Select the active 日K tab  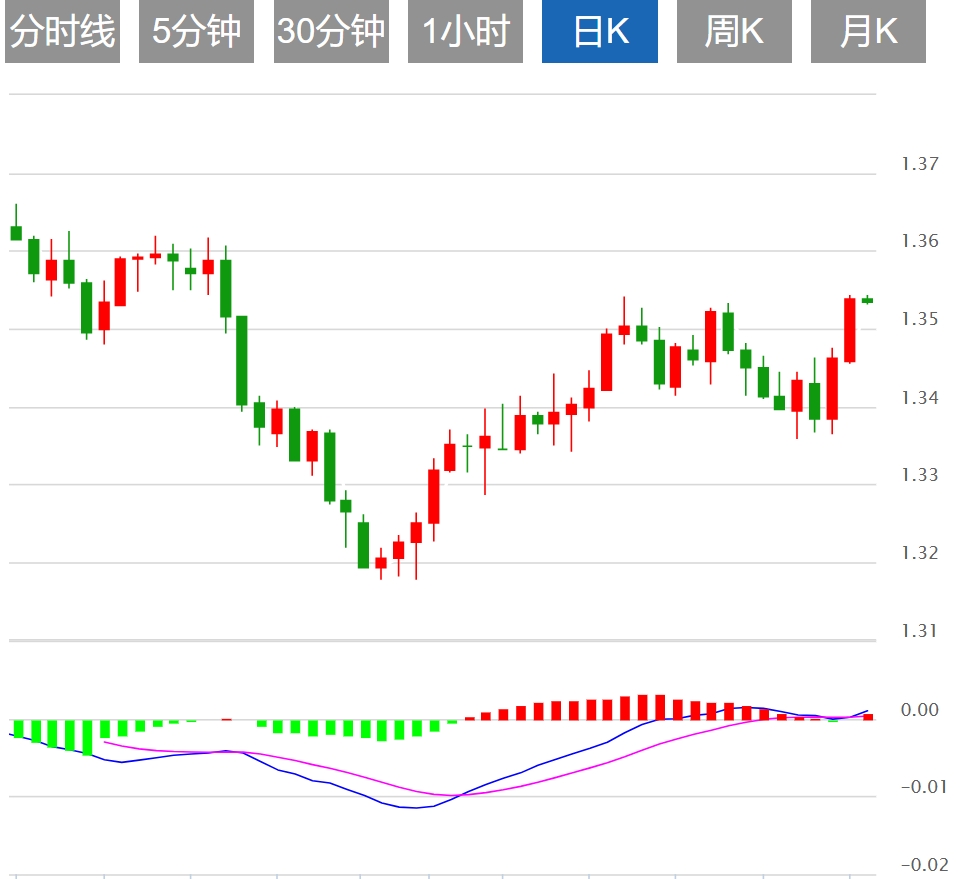click(600, 32)
